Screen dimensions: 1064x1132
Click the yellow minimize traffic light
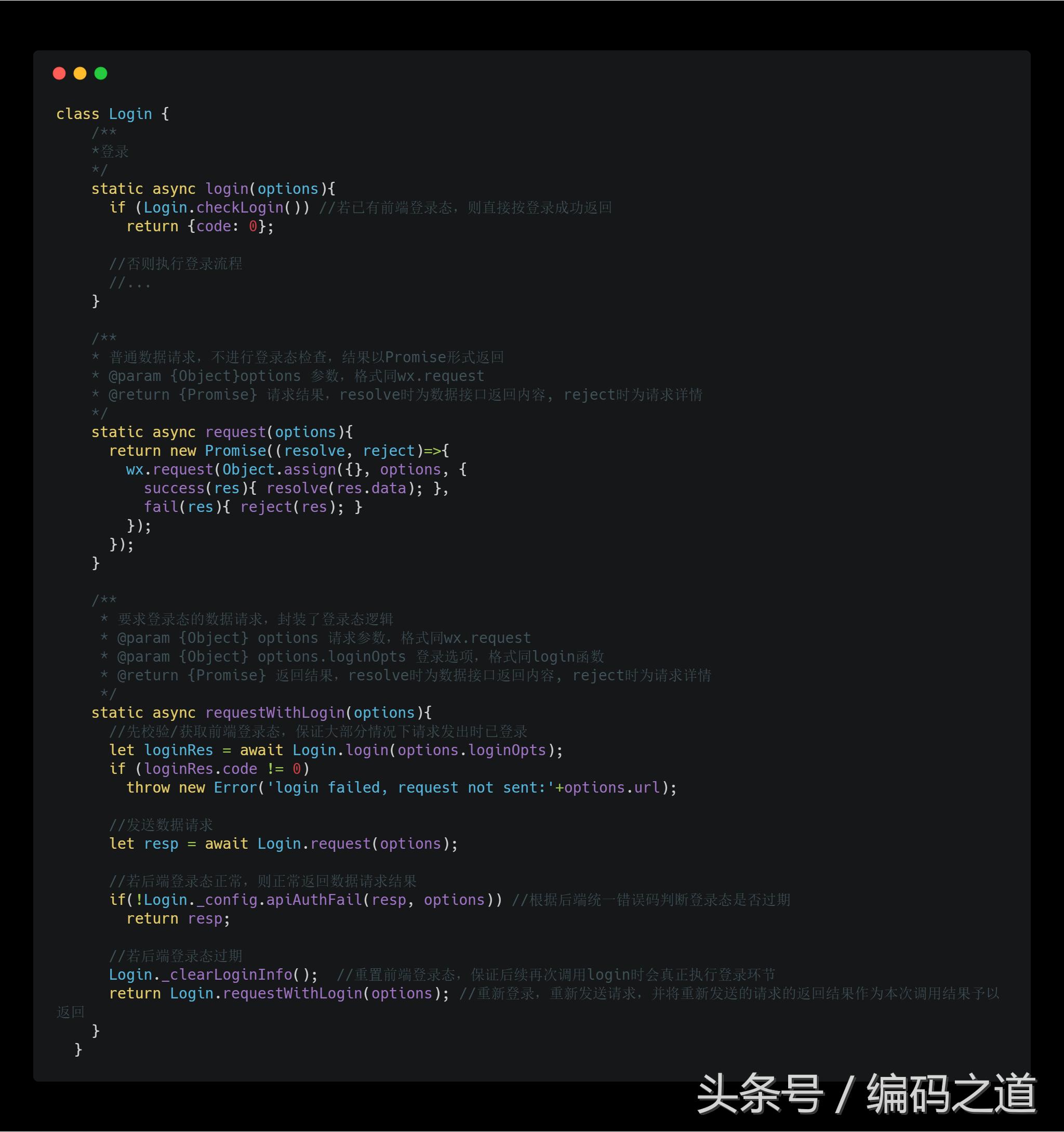(79, 73)
